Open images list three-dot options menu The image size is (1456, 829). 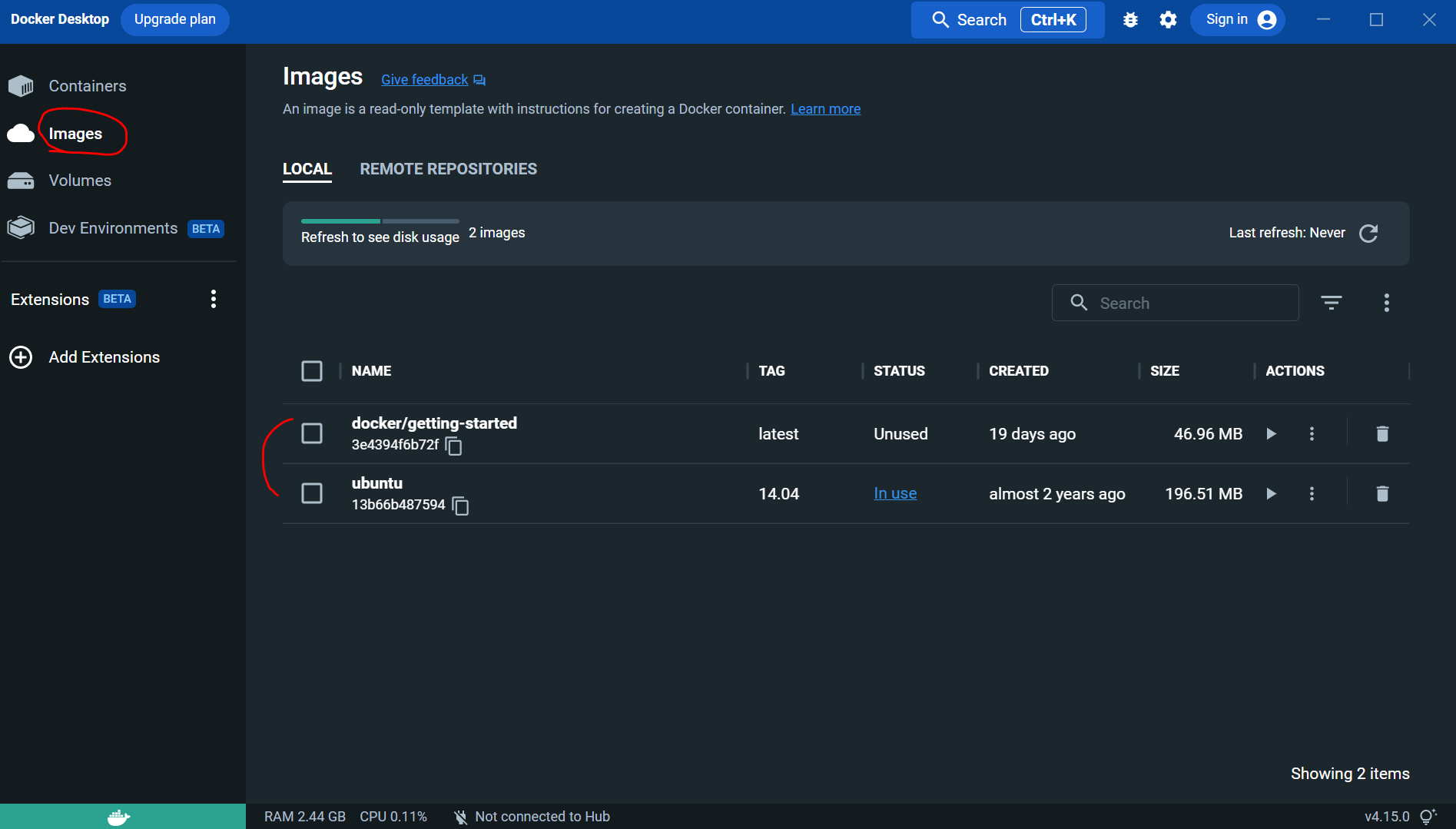[x=1387, y=303]
